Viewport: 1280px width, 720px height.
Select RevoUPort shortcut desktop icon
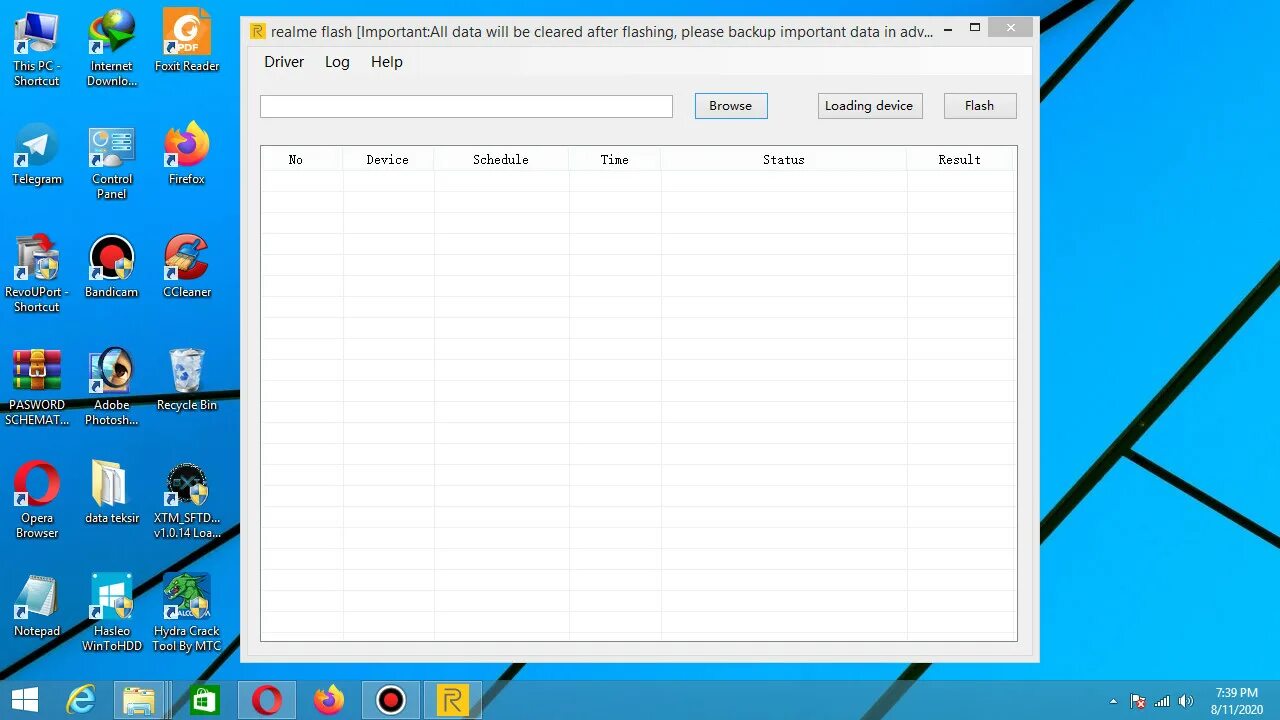(37, 275)
